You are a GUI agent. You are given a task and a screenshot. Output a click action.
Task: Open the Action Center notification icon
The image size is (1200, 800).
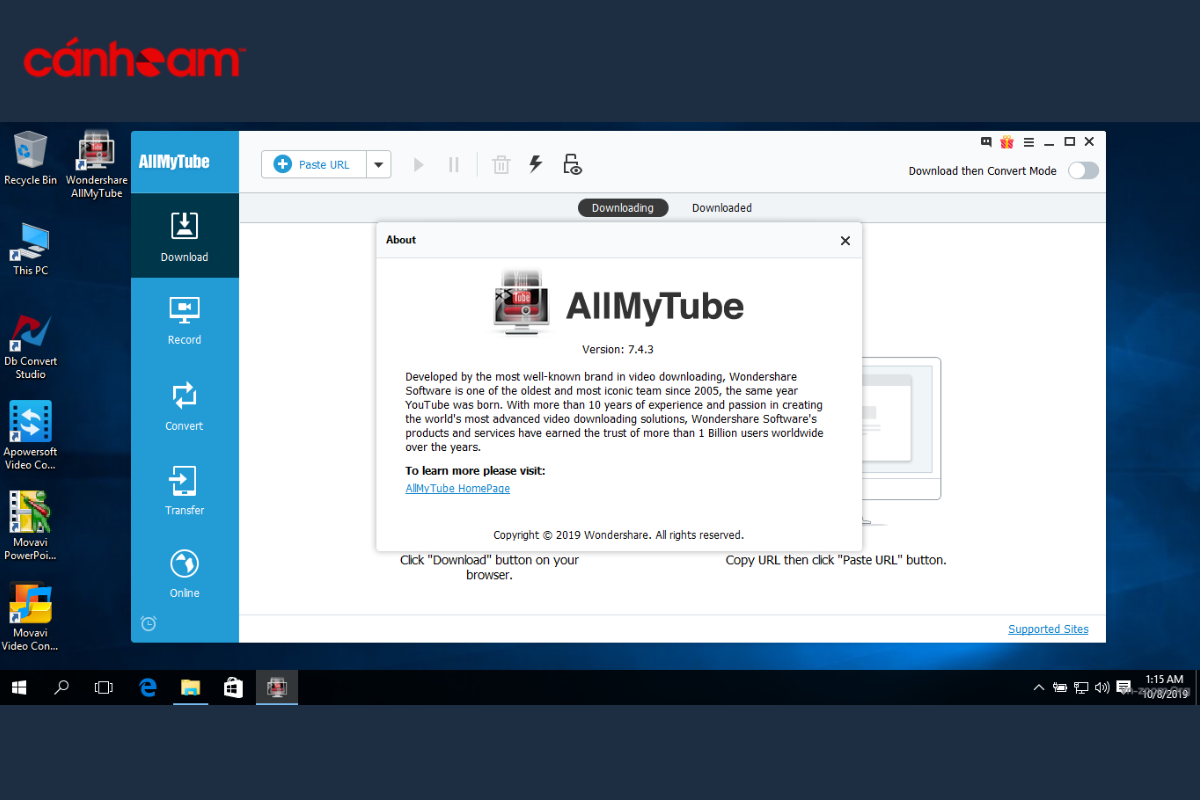coord(1124,687)
